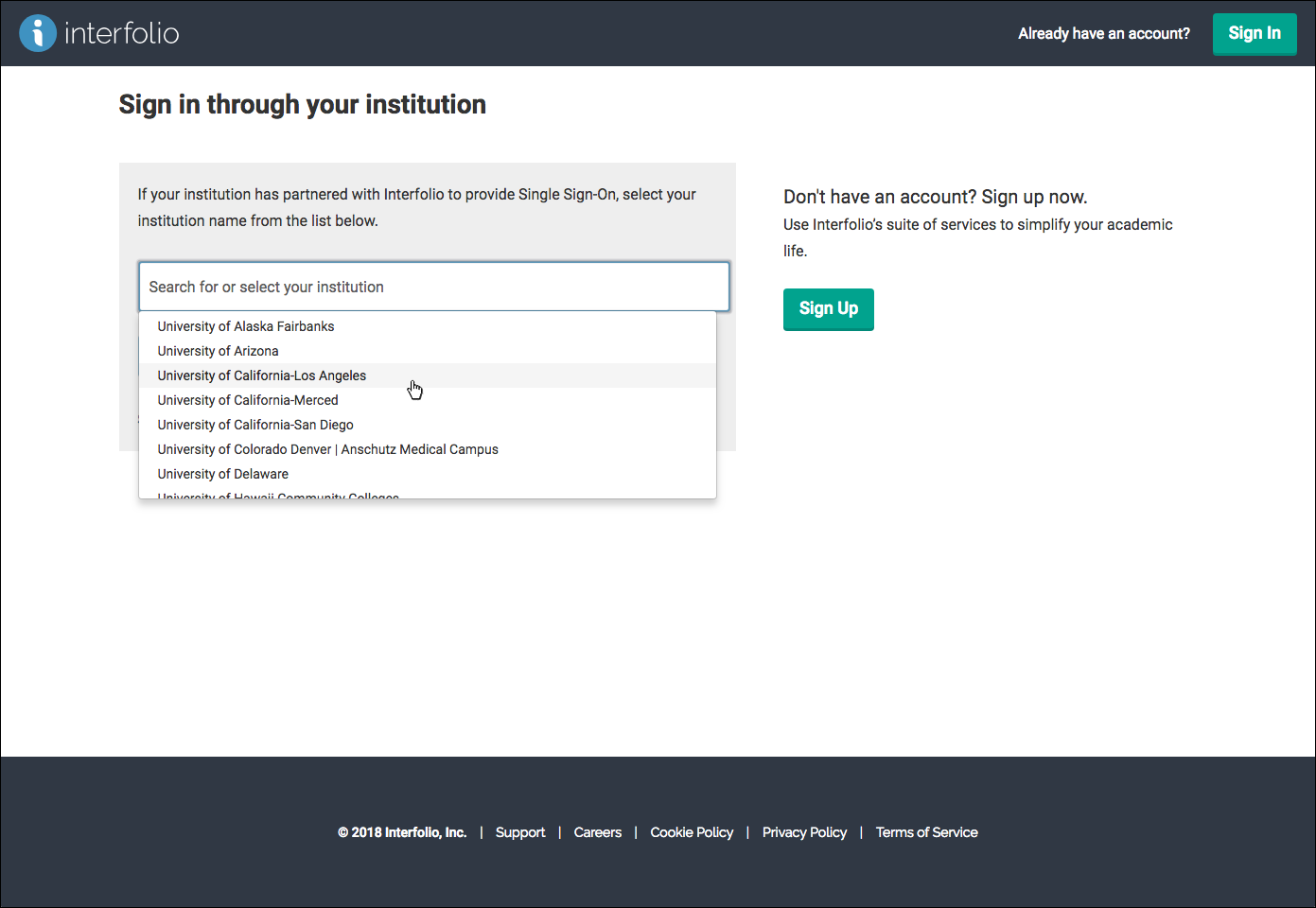
Task: Click 'Already have an account?' text
Action: pos(1104,34)
